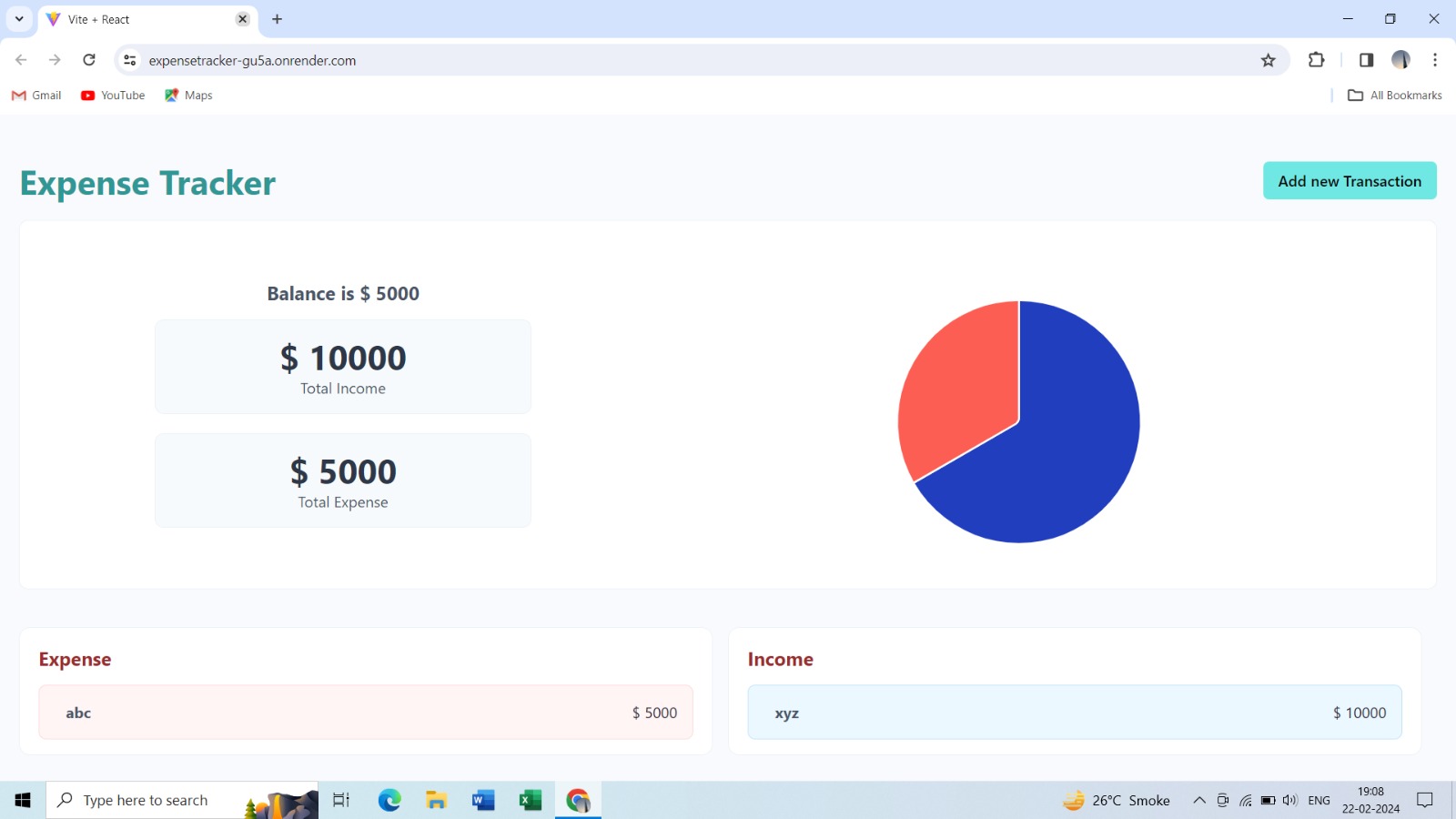Open the All Bookmarks folder
1456x819 pixels.
click(x=1395, y=95)
